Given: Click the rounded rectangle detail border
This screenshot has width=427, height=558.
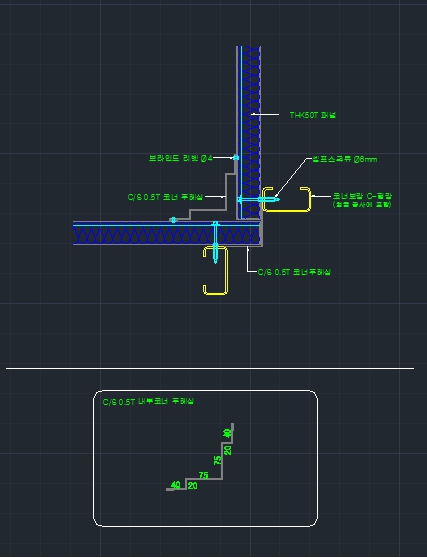Looking at the screenshot, I should pyautogui.click(x=205, y=458).
